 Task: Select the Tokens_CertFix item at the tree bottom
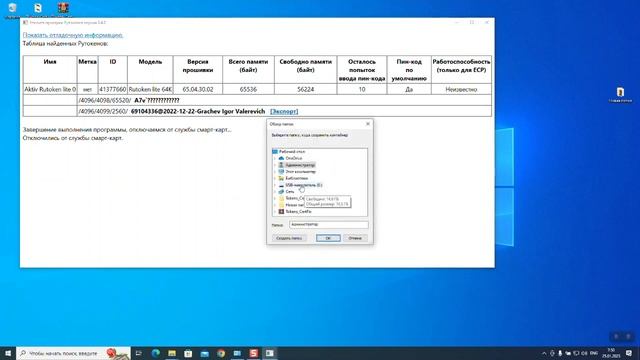pyautogui.click(x=298, y=211)
